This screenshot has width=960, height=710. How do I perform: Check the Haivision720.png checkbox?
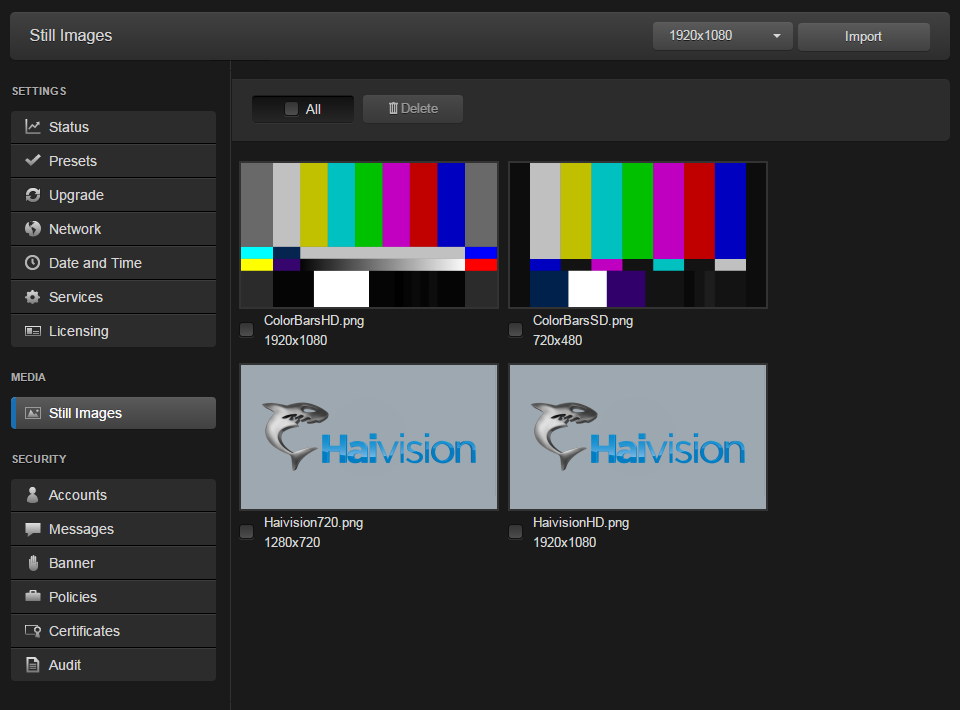[x=247, y=532]
